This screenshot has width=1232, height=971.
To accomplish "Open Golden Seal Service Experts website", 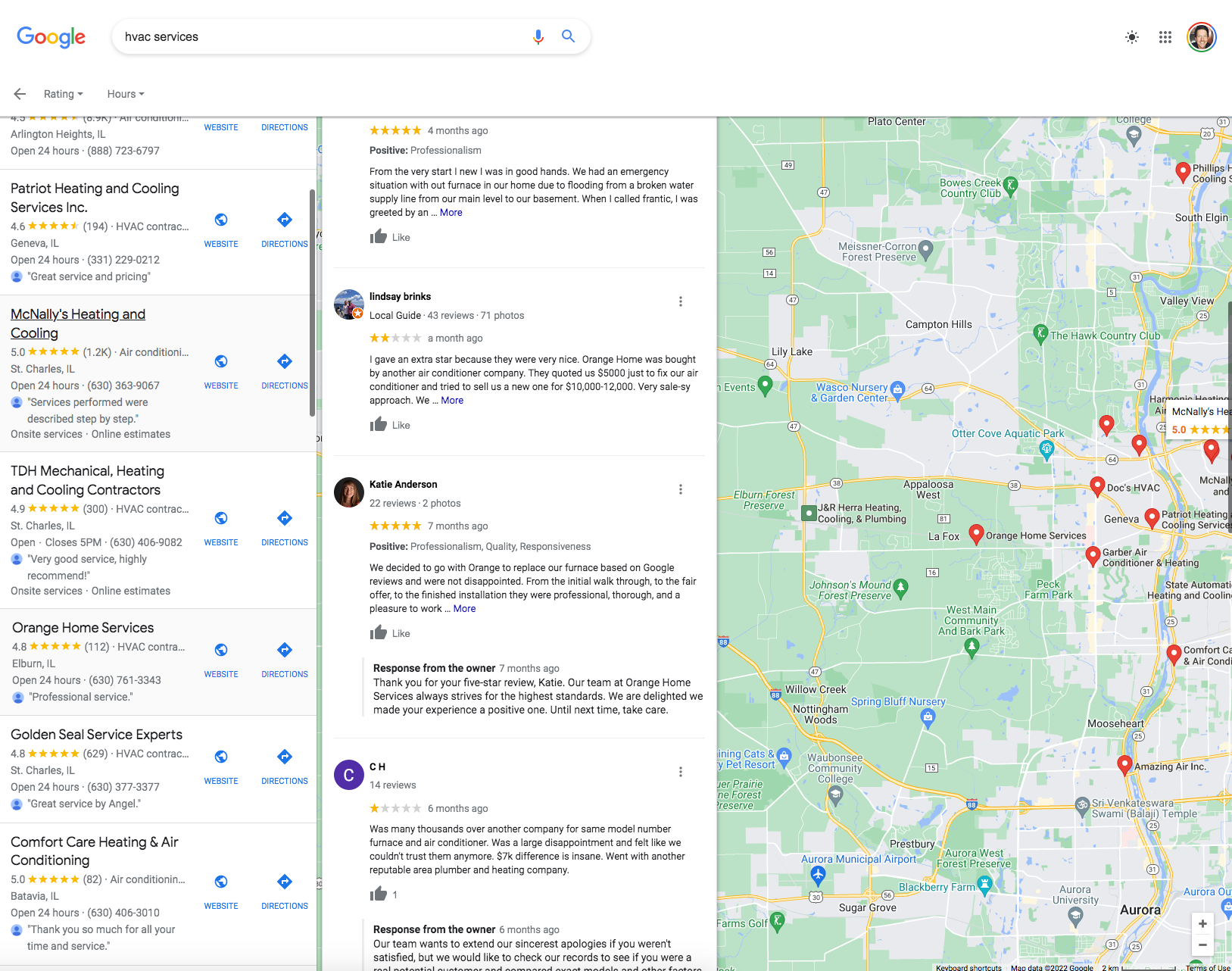I will 221,766.
